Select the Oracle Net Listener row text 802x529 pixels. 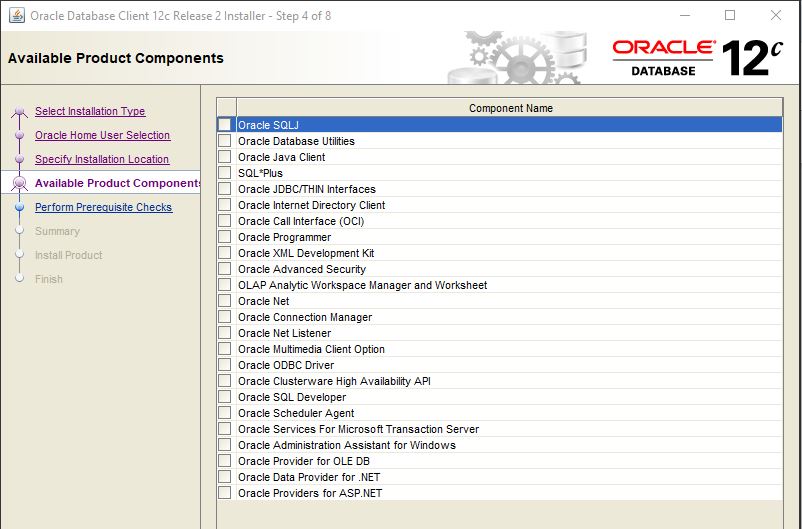(284, 333)
